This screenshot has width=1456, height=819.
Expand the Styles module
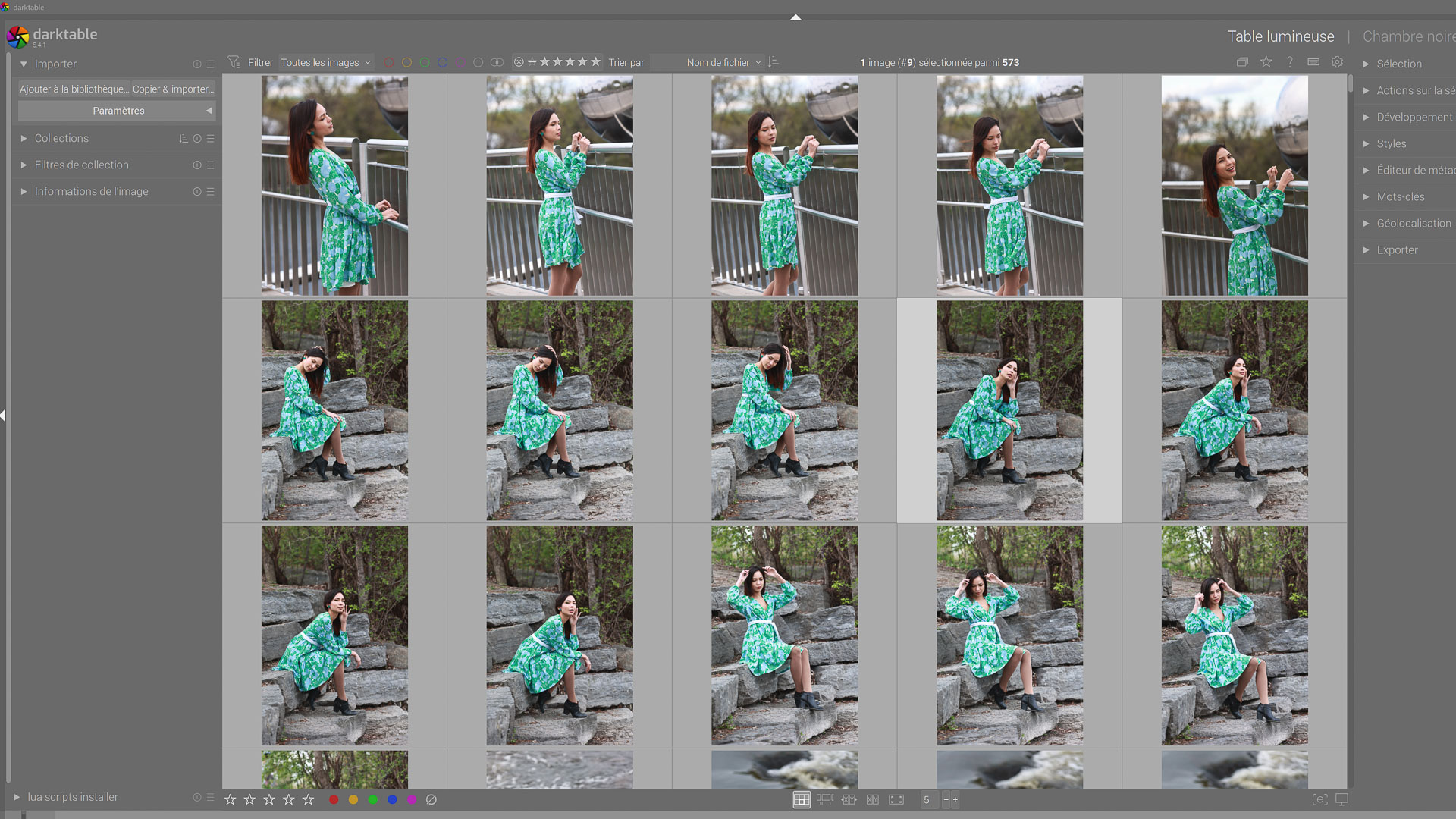click(1366, 144)
